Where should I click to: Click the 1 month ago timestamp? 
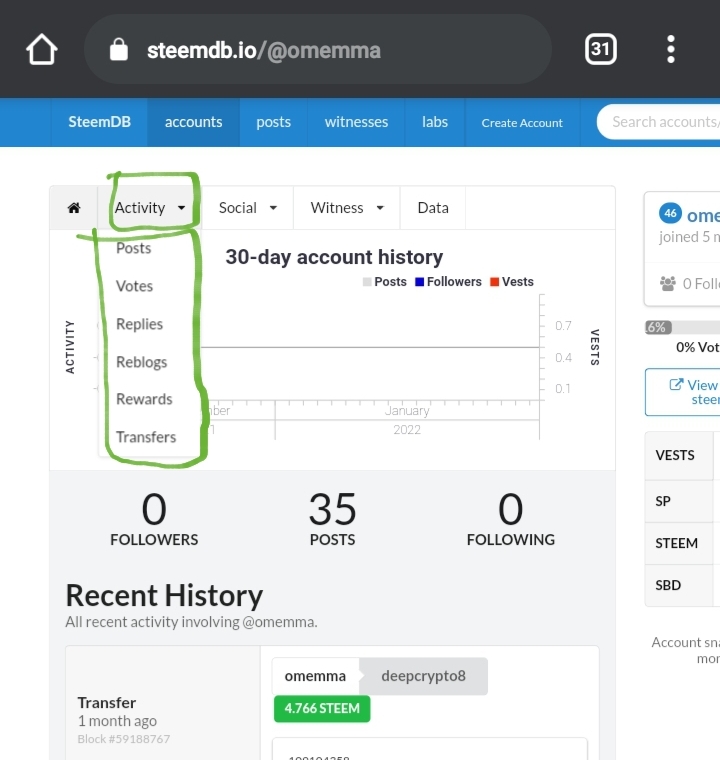pos(117,721)
